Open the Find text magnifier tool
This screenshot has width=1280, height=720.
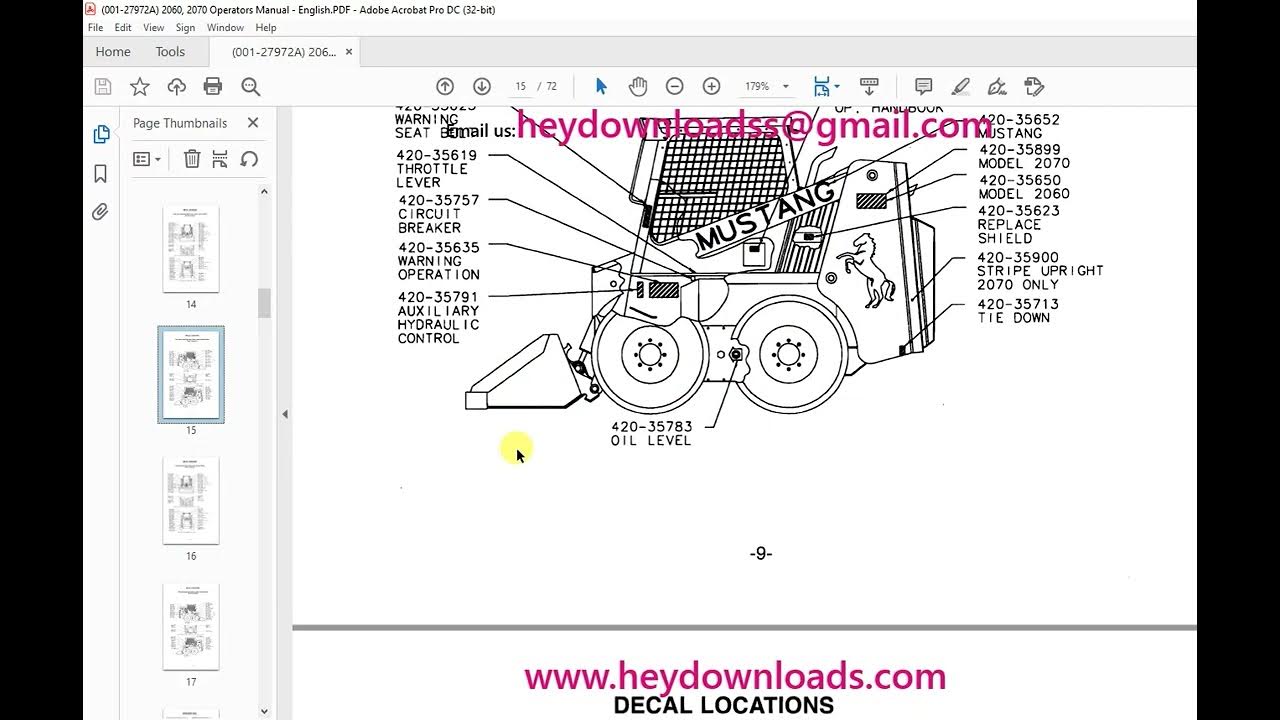pos(251,87)
